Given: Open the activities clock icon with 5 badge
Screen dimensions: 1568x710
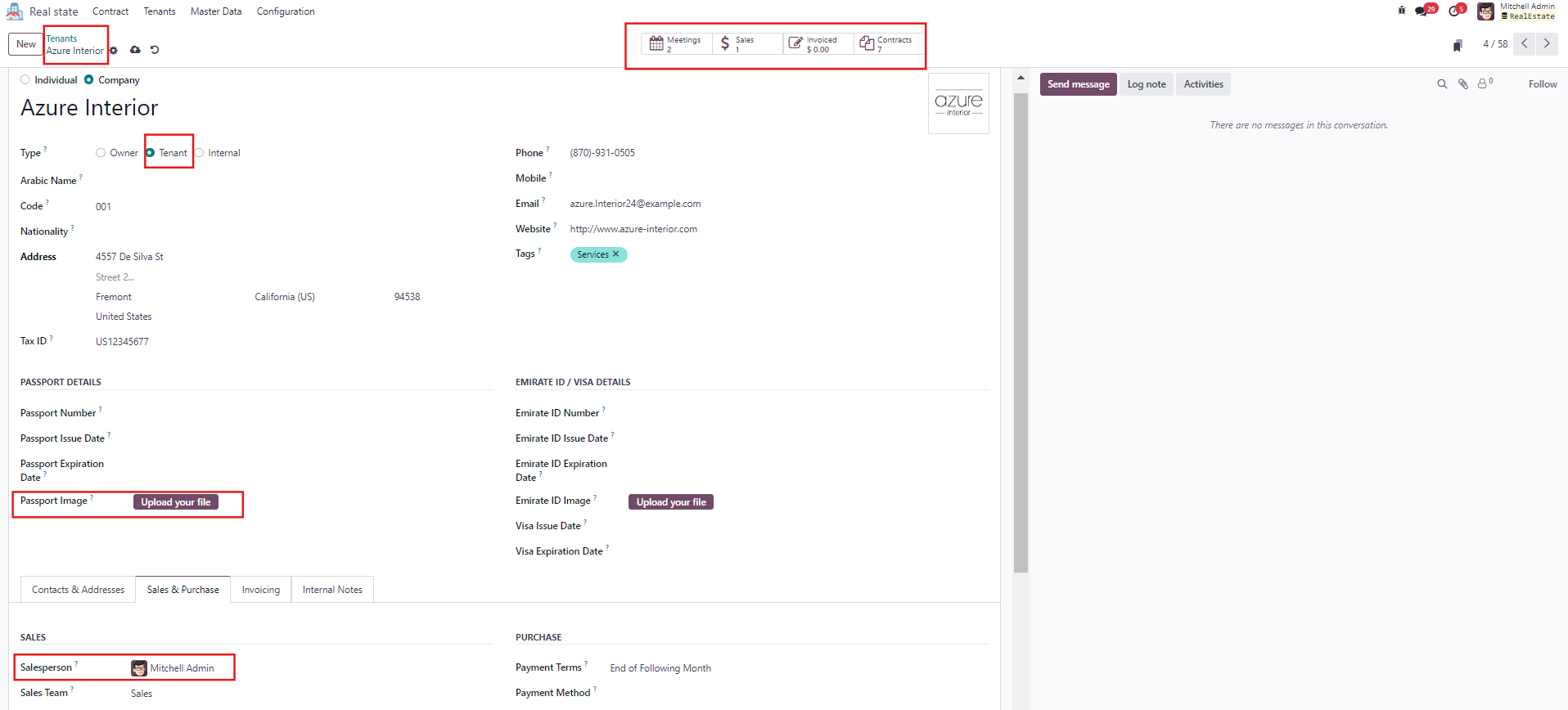Looking at the screenshot, I should [x=1457, y=11].
